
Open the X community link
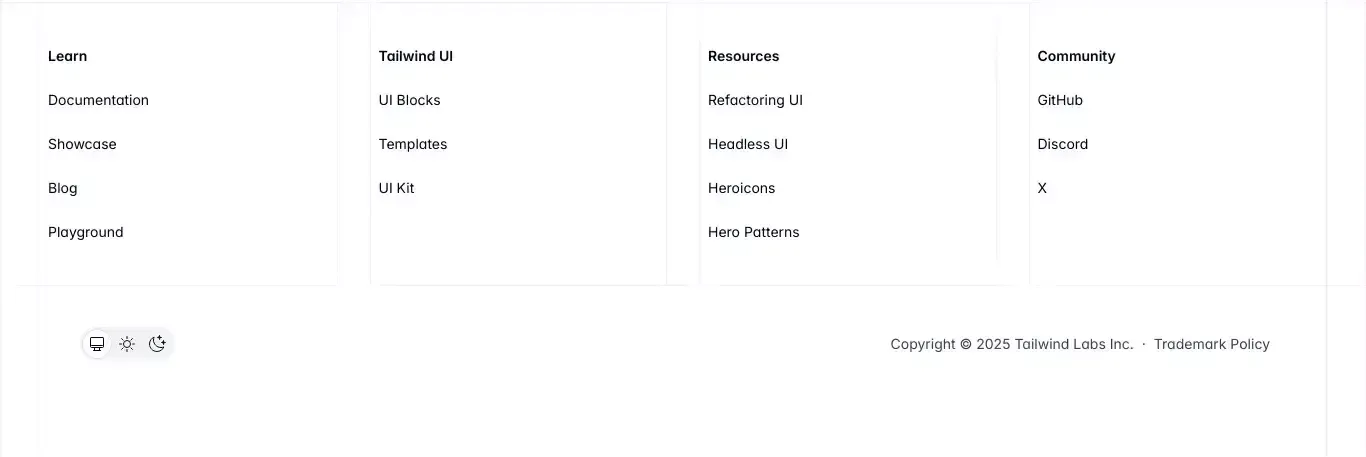1042,188
